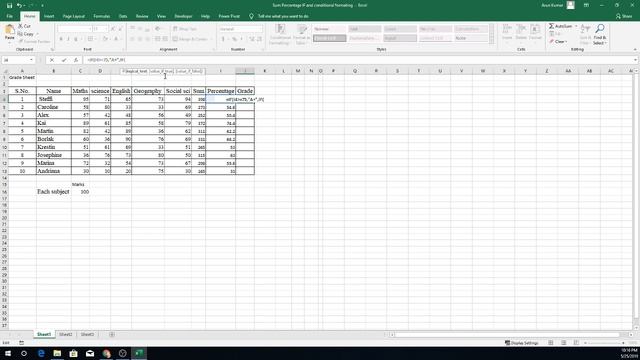Click the horizontal scrollbar track
This screenshot has width=640, height=360.
(x=507, y=335)
